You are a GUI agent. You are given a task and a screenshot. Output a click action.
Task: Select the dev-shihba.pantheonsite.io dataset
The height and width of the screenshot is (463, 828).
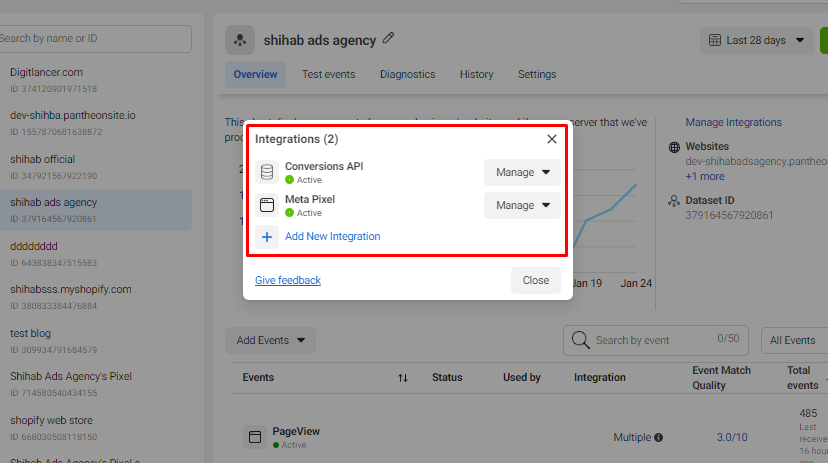pos(96,123)
